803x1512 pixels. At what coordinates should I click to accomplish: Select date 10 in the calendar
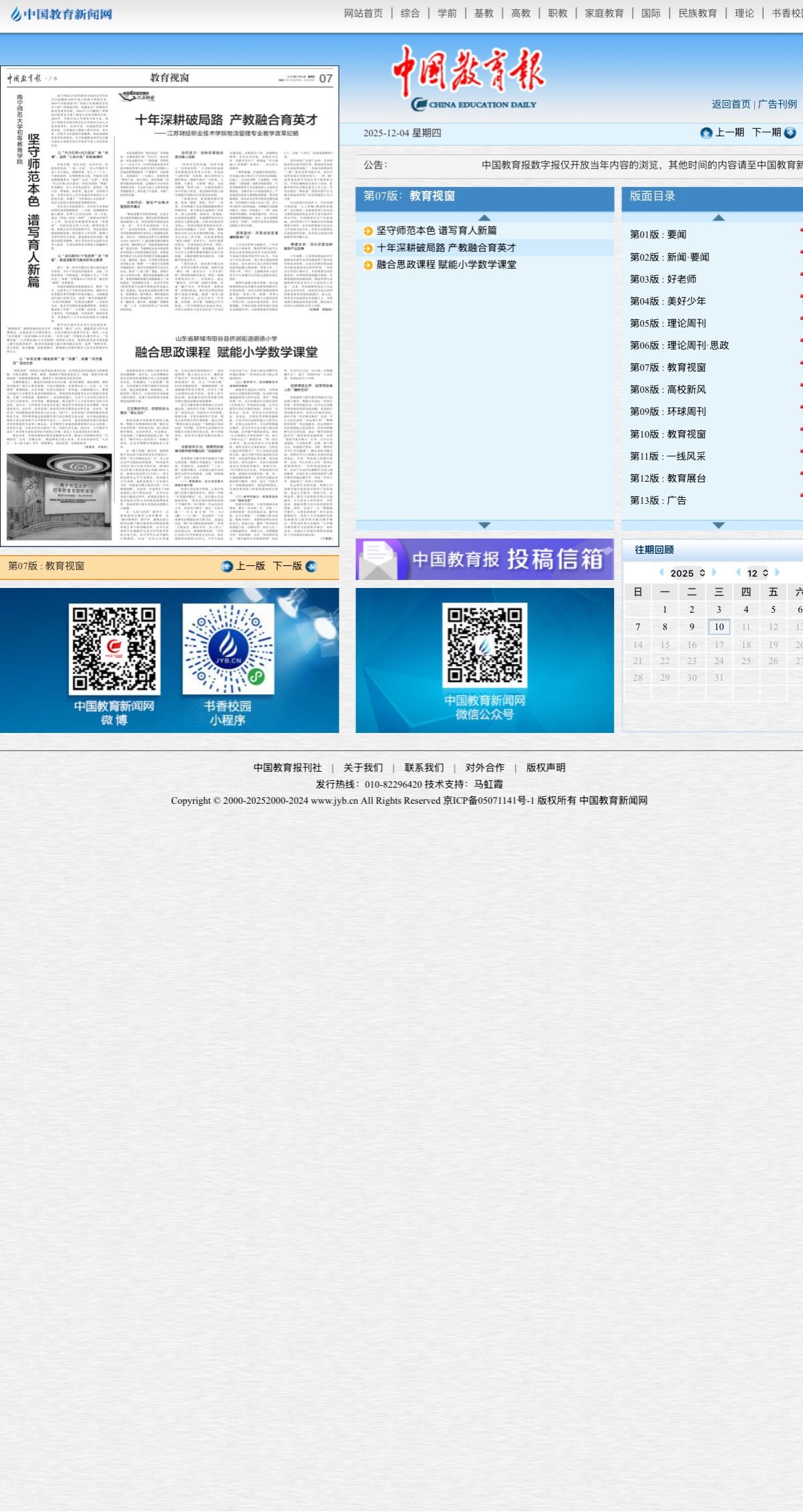719,627
